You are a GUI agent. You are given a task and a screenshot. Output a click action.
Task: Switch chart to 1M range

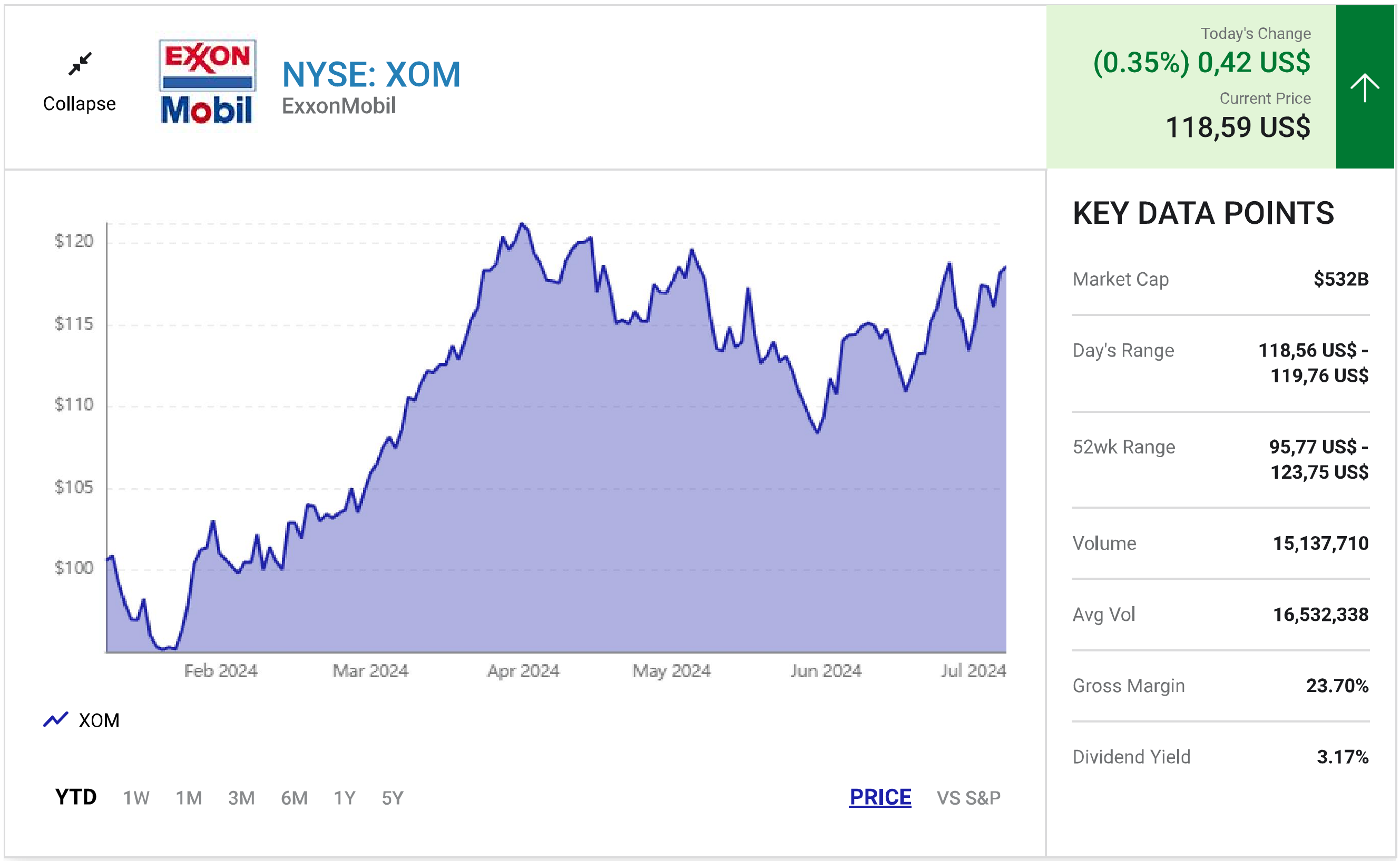tap(189, 798)
